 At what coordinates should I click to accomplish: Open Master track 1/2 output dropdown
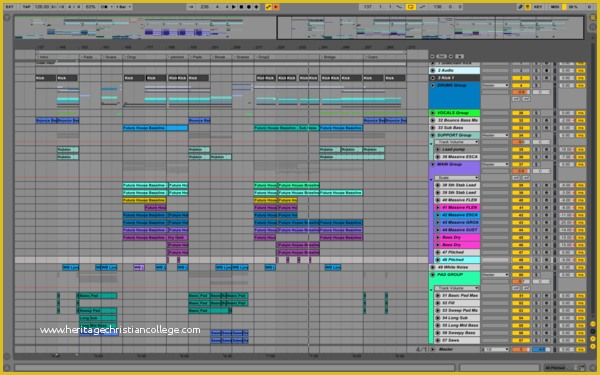(x=495, y=349)
